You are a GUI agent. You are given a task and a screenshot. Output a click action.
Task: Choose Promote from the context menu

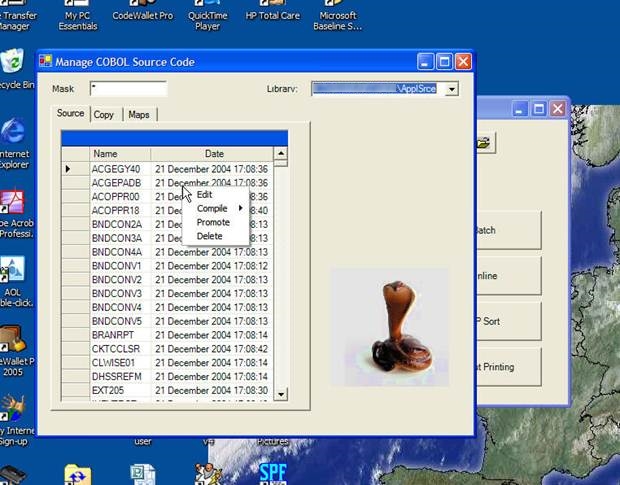pos(215,222)
